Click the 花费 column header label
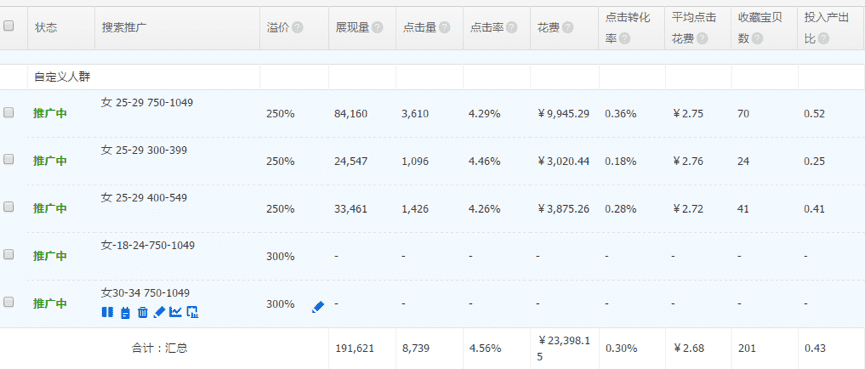 tap(548, 28)
